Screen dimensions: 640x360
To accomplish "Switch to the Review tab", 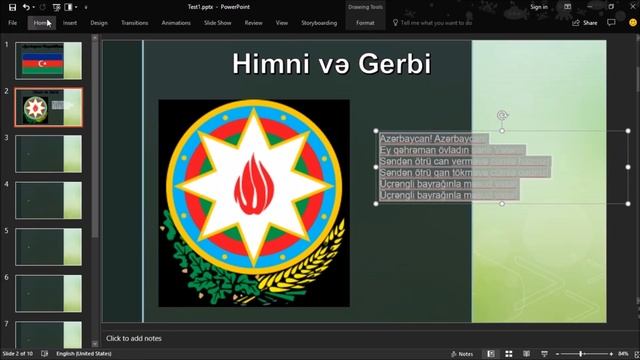I will [x=253, y=23].
